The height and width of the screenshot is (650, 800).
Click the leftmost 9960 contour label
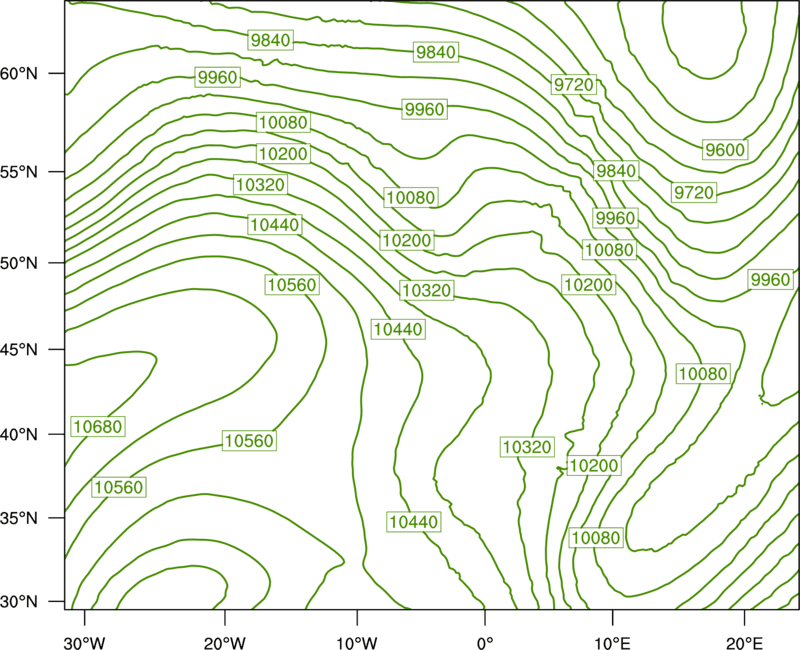pyautogui.click(x=218, y=77)
